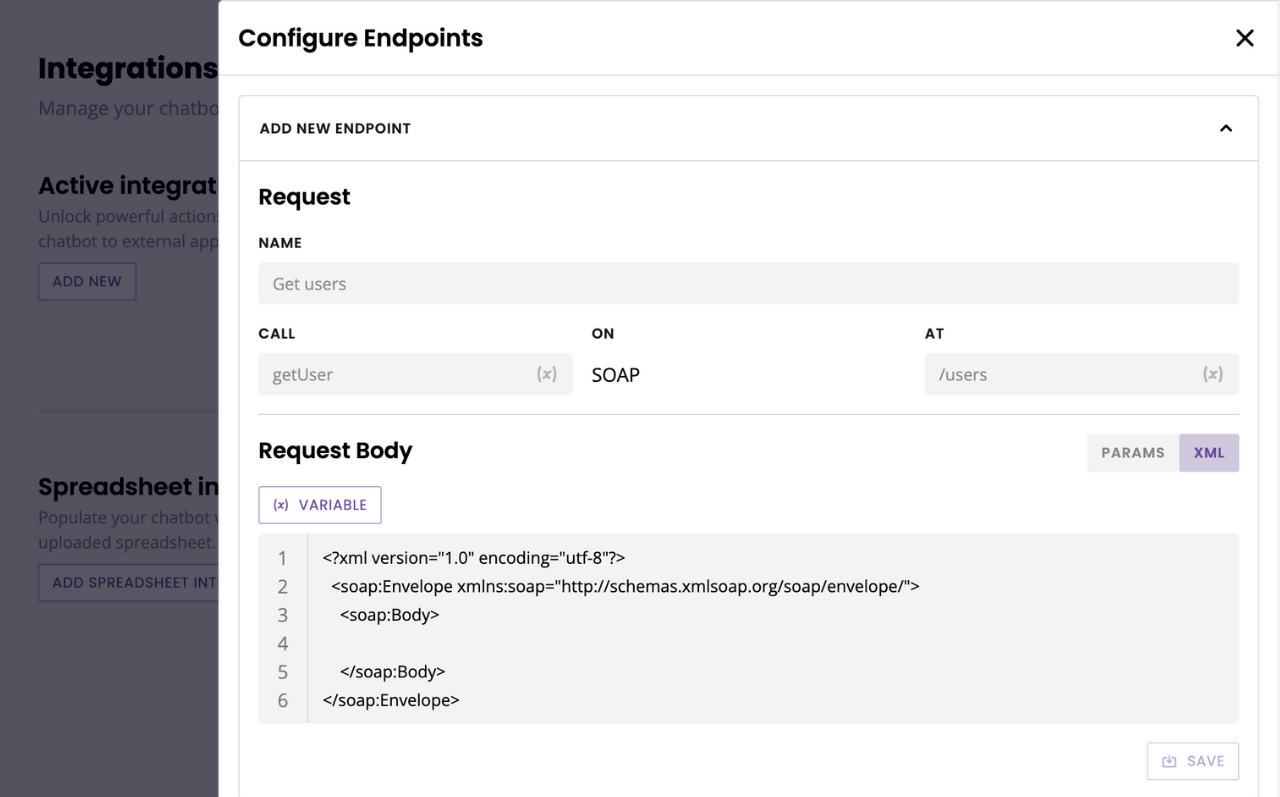Viewport: 1280px width, 797px height.
Task: Collapse the ADD NEW ENDPOINT section
Action: pos(1226,128)
